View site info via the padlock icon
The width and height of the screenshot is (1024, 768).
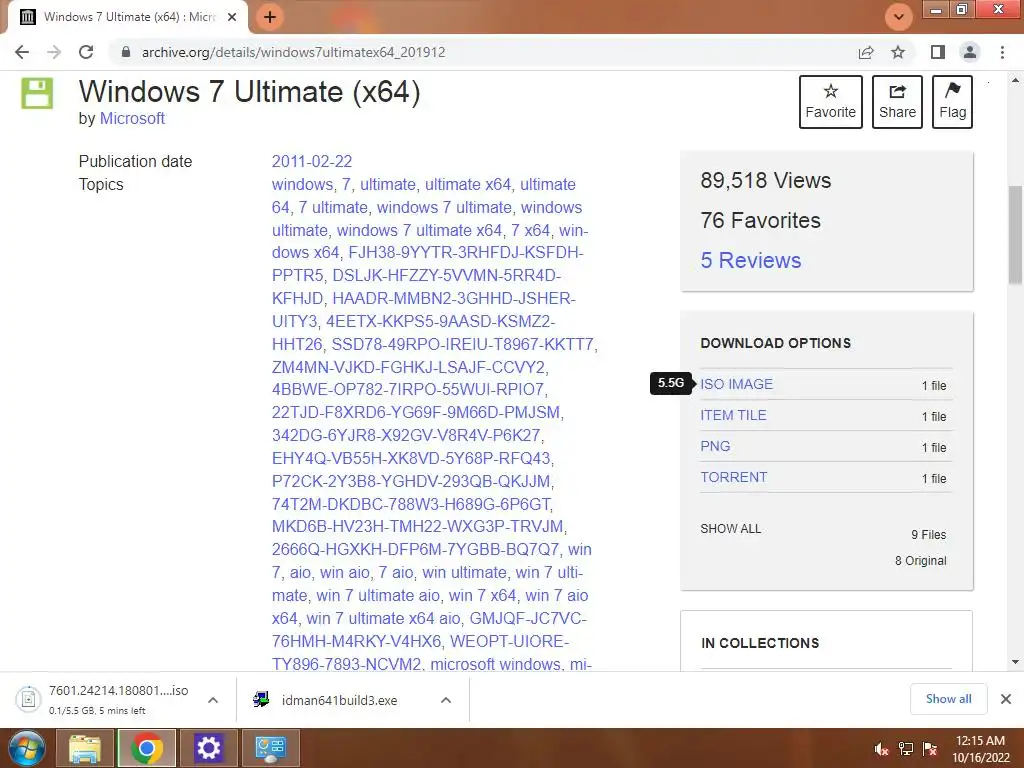point(126,52)
